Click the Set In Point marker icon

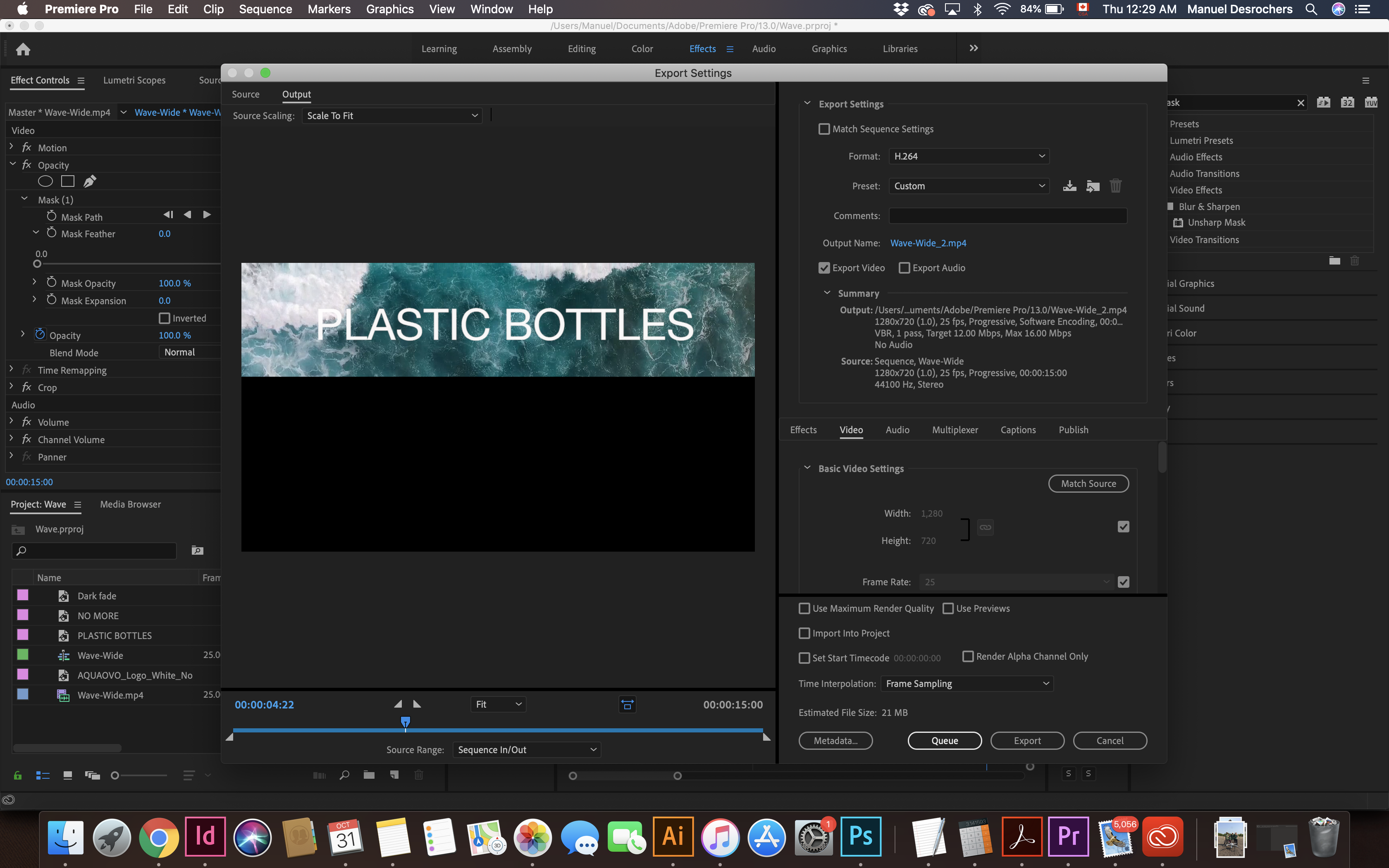398,704
